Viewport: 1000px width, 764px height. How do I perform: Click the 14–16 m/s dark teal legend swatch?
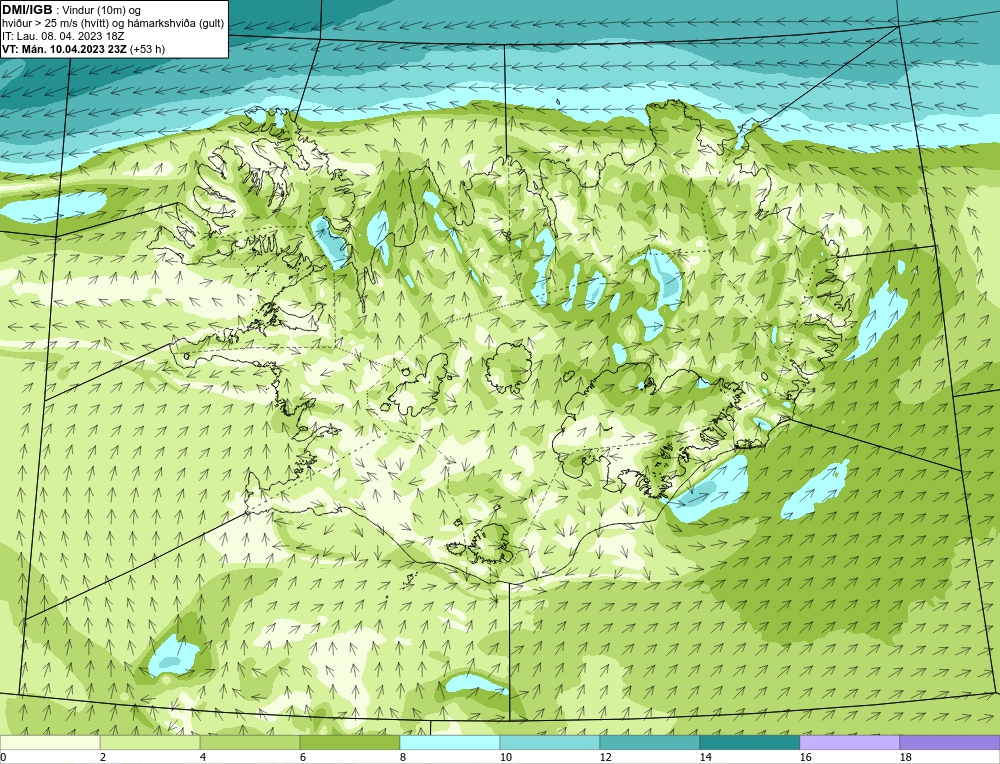[x=750, y=742]
